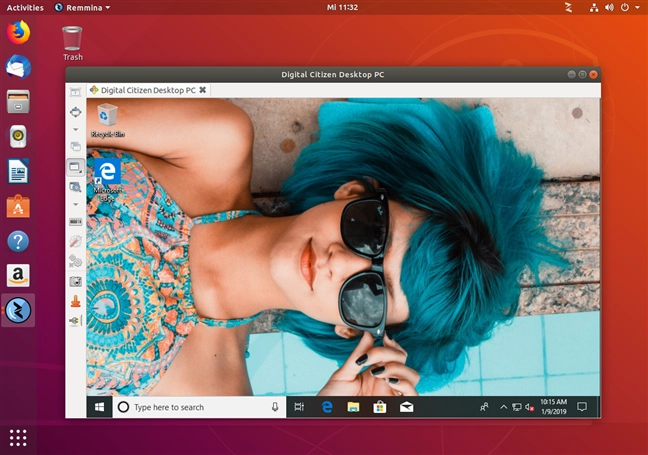
Task: Open Help from the dock
Action: pyautogui.click(x=18, y=241)
